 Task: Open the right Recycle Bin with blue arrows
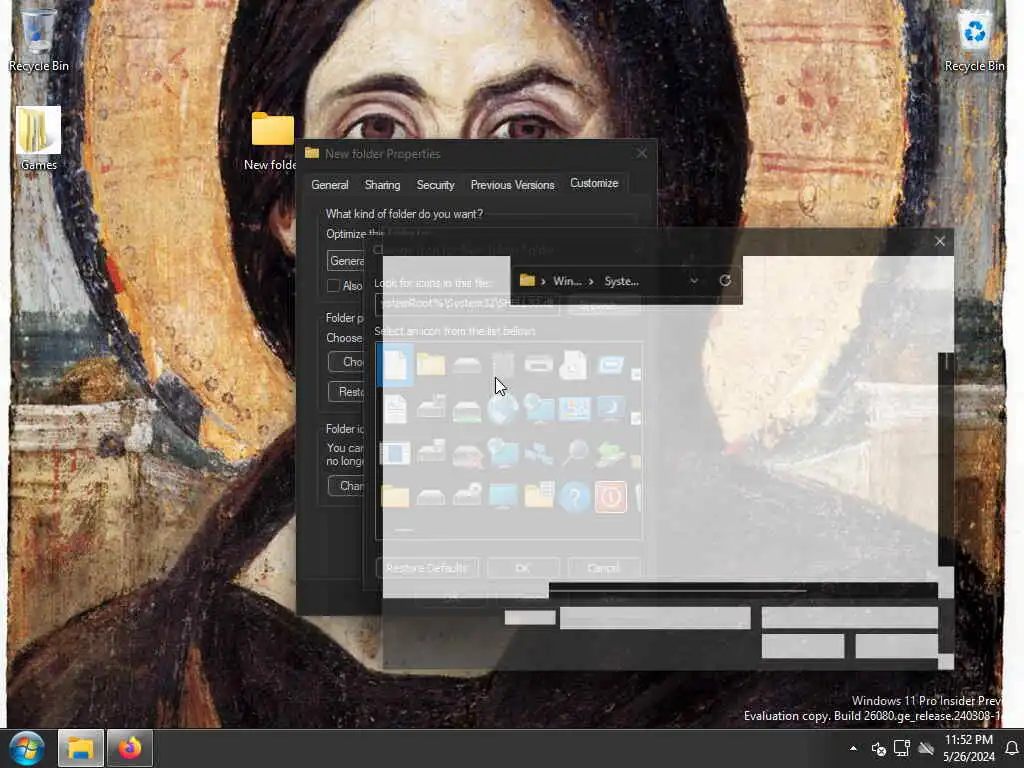pyautogui.click(x=974, y=39)
